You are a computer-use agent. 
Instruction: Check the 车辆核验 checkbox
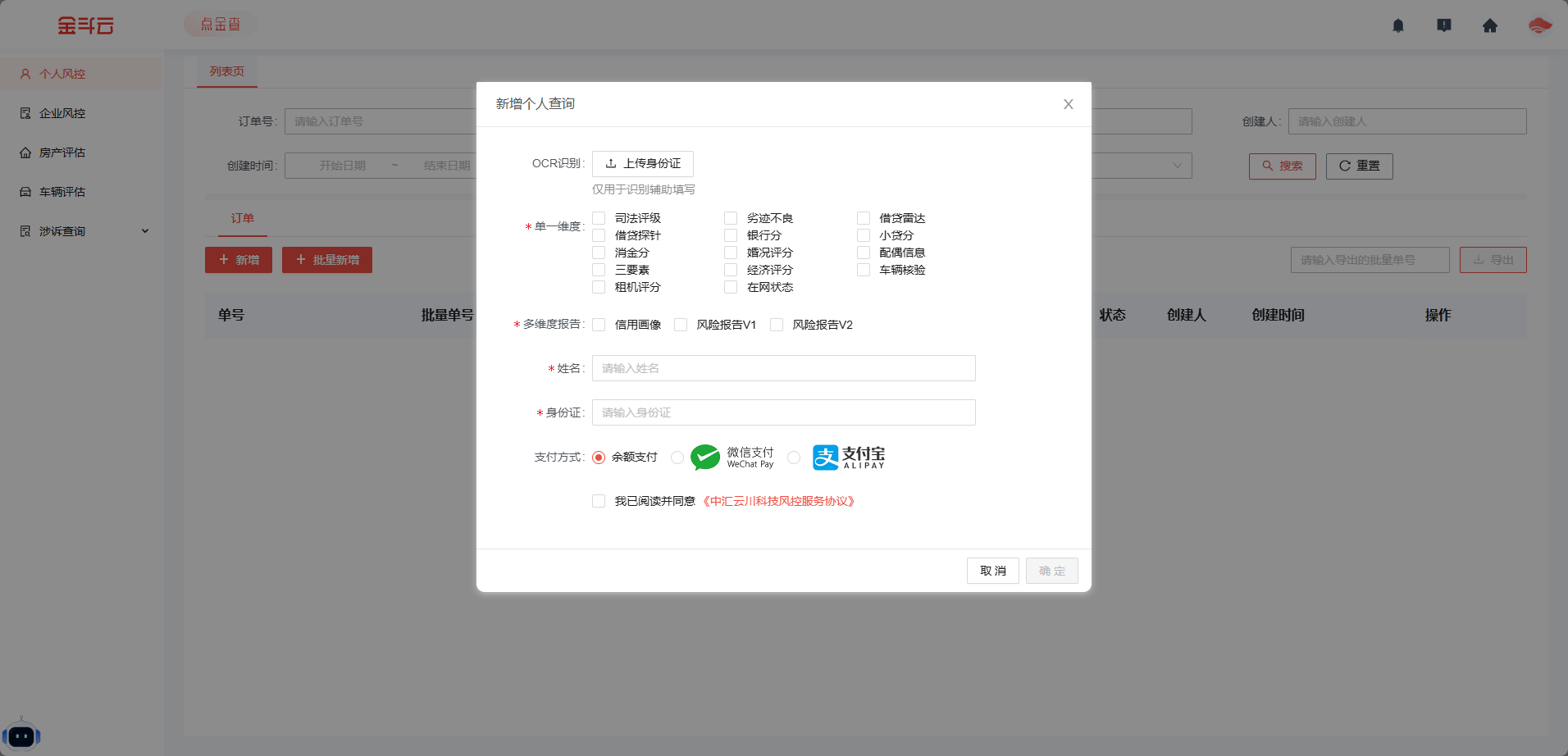pos(864,270)
